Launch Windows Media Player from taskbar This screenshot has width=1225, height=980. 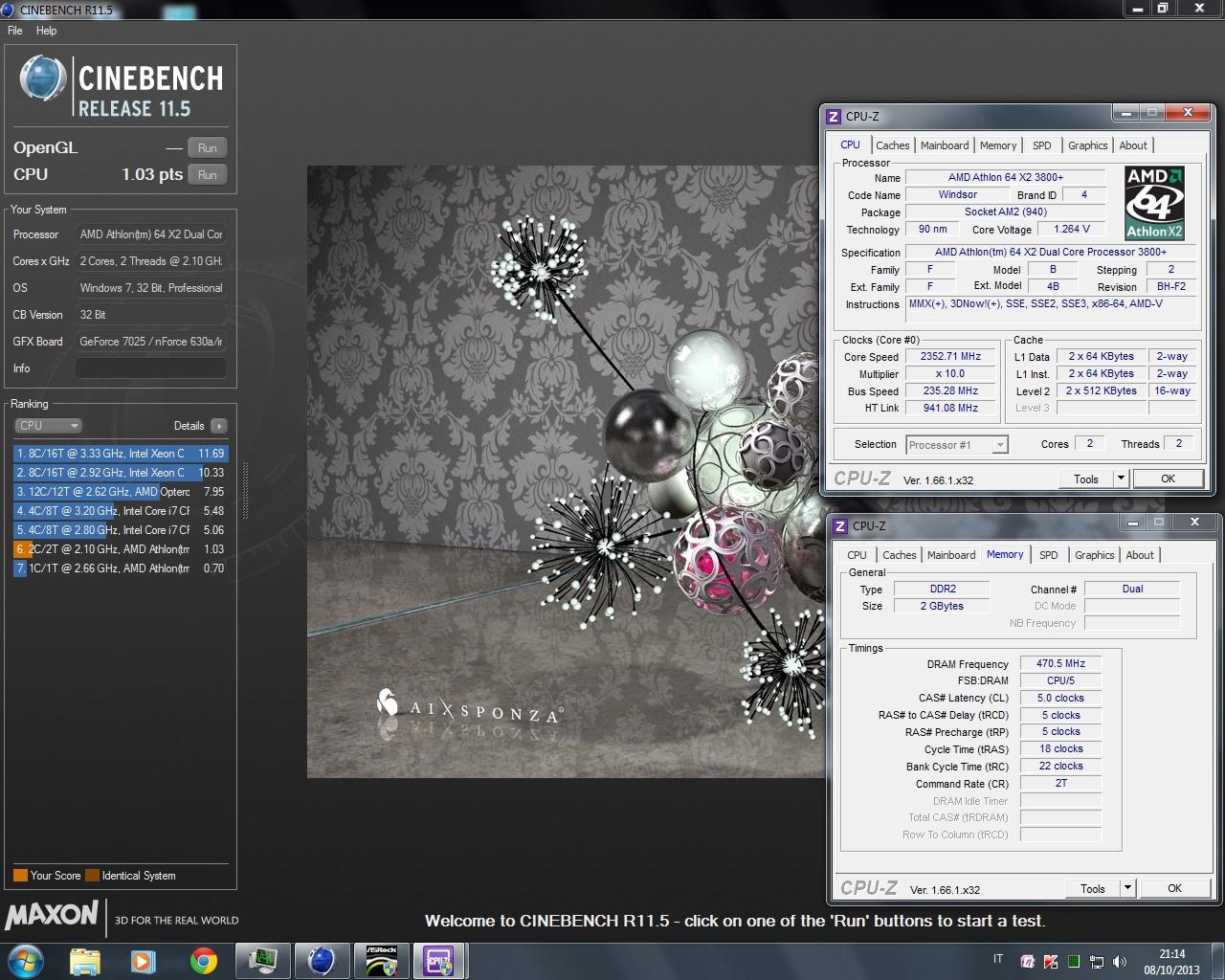tap(144, 960)
